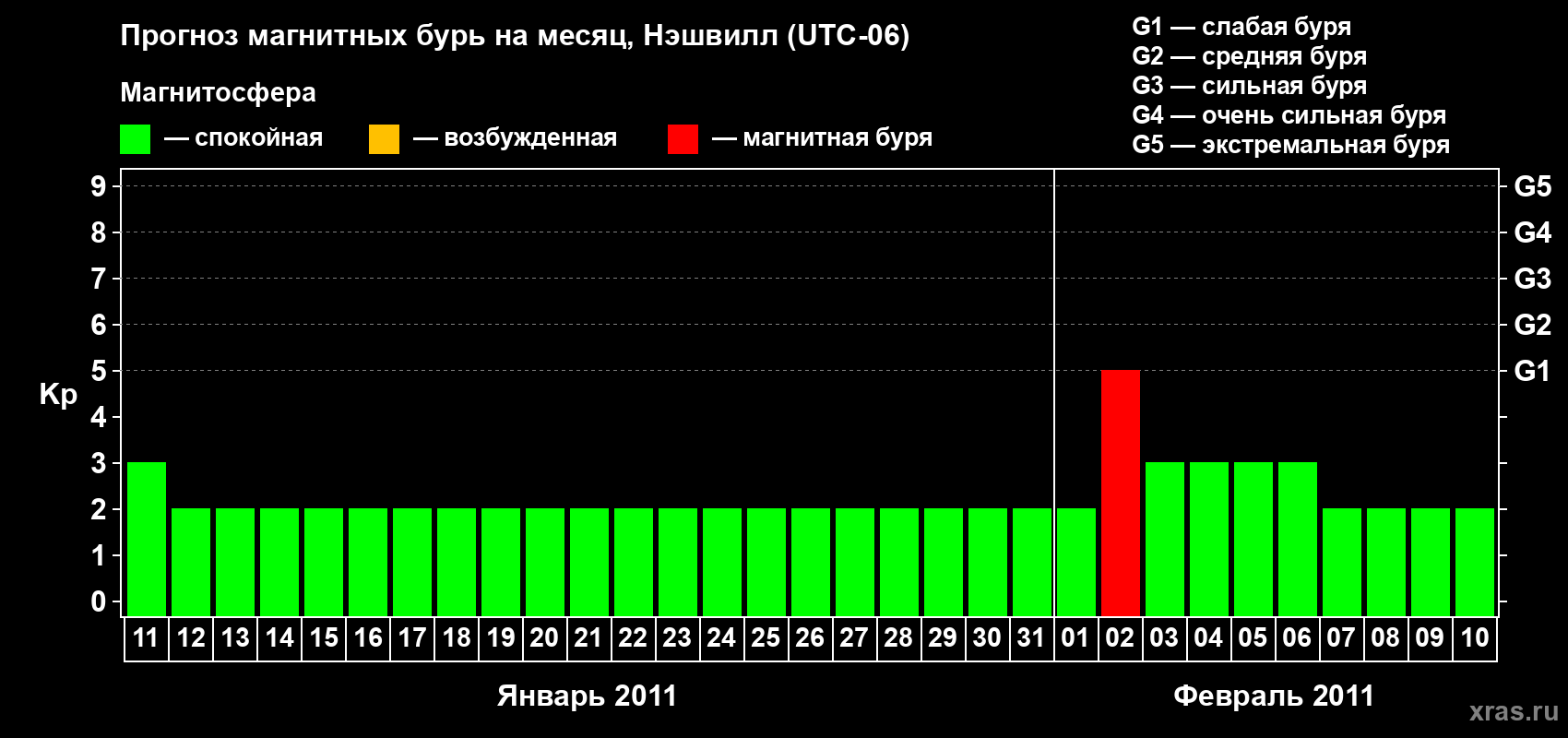Click the date label '20' on the axis
Viewport: 1568px width, 738px height.
tap(545, 637)
